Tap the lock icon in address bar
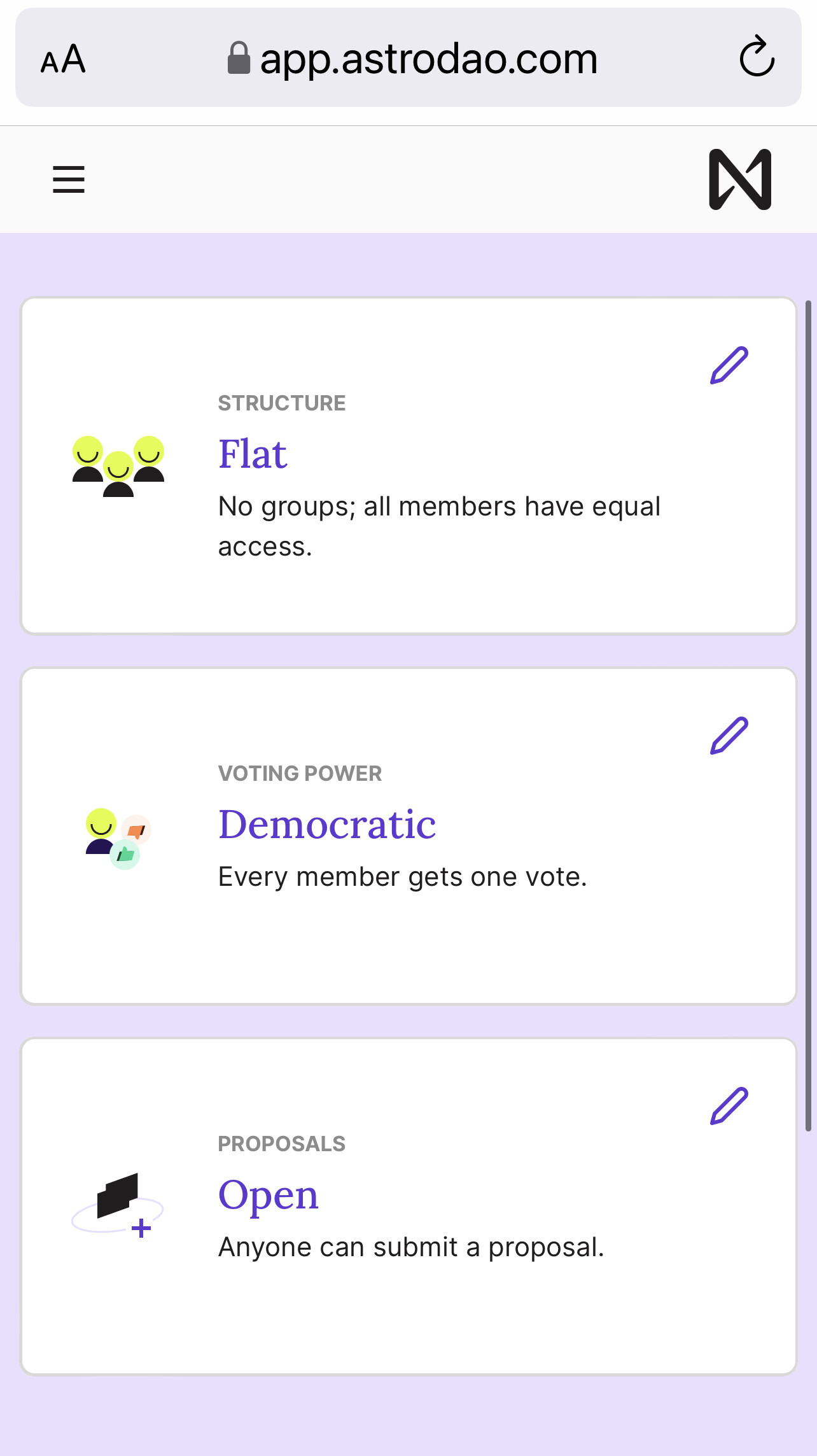 click(x=239, y=59)
